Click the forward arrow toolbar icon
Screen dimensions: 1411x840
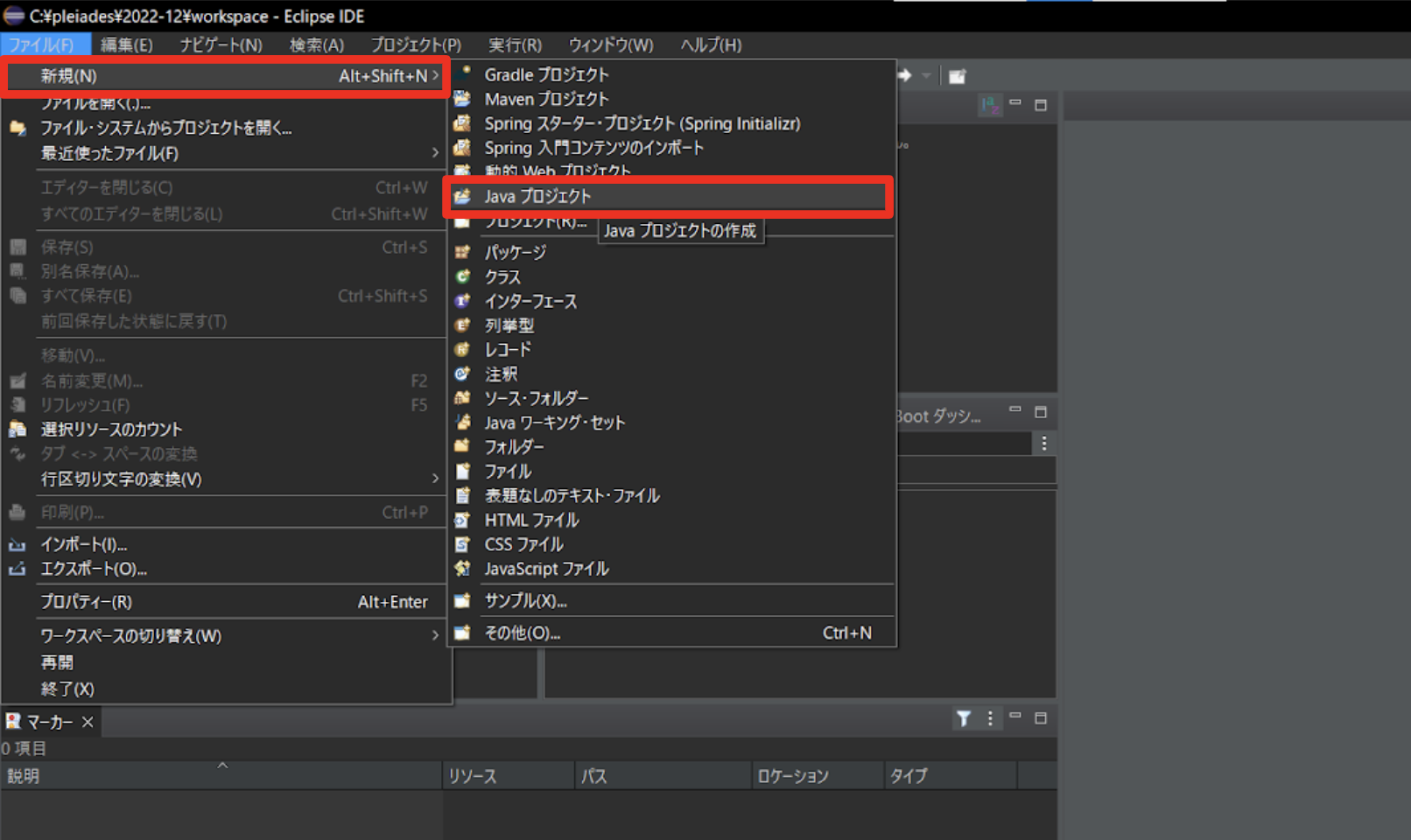[904, 75]
